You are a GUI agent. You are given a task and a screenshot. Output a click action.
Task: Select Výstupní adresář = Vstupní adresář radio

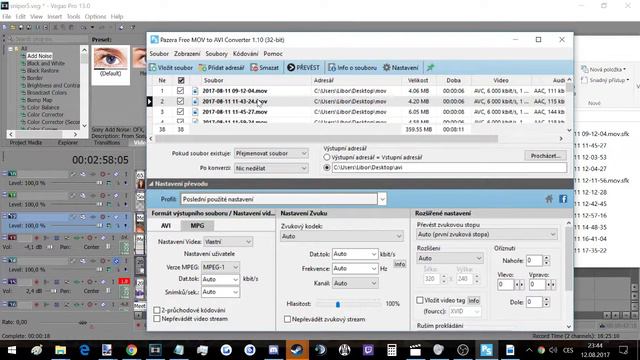(327, 157)
